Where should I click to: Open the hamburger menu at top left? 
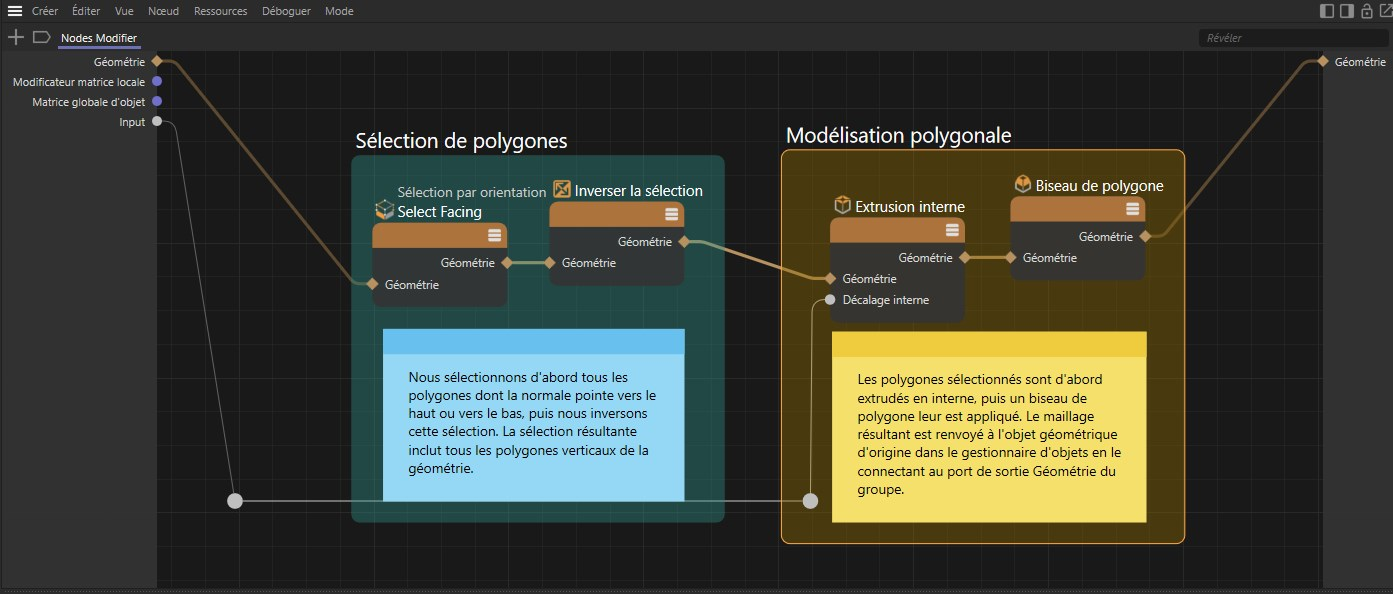(15, 11)
